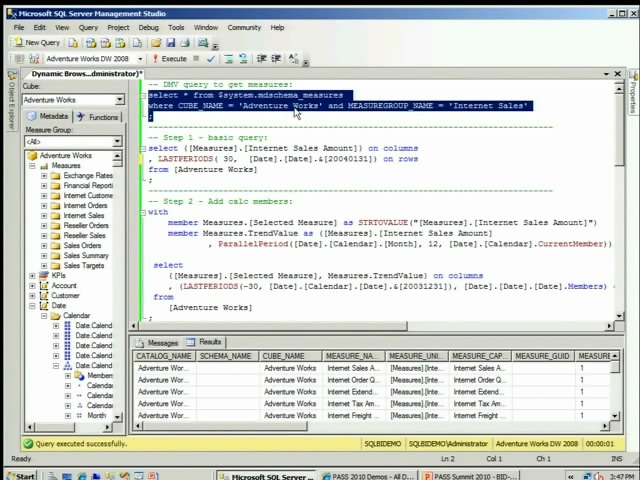Close the query document with X
This screenshot has width=640, height=480.
point(618,73)
